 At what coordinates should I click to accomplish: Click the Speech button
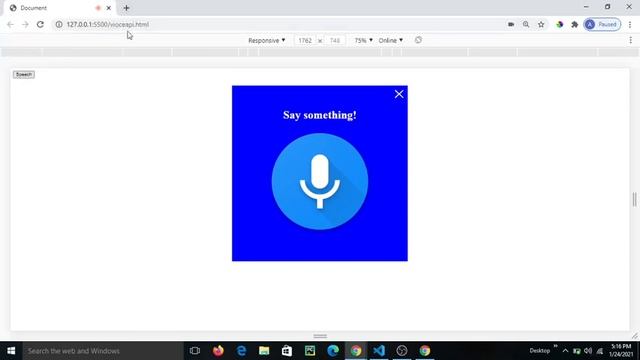(24, 74)
